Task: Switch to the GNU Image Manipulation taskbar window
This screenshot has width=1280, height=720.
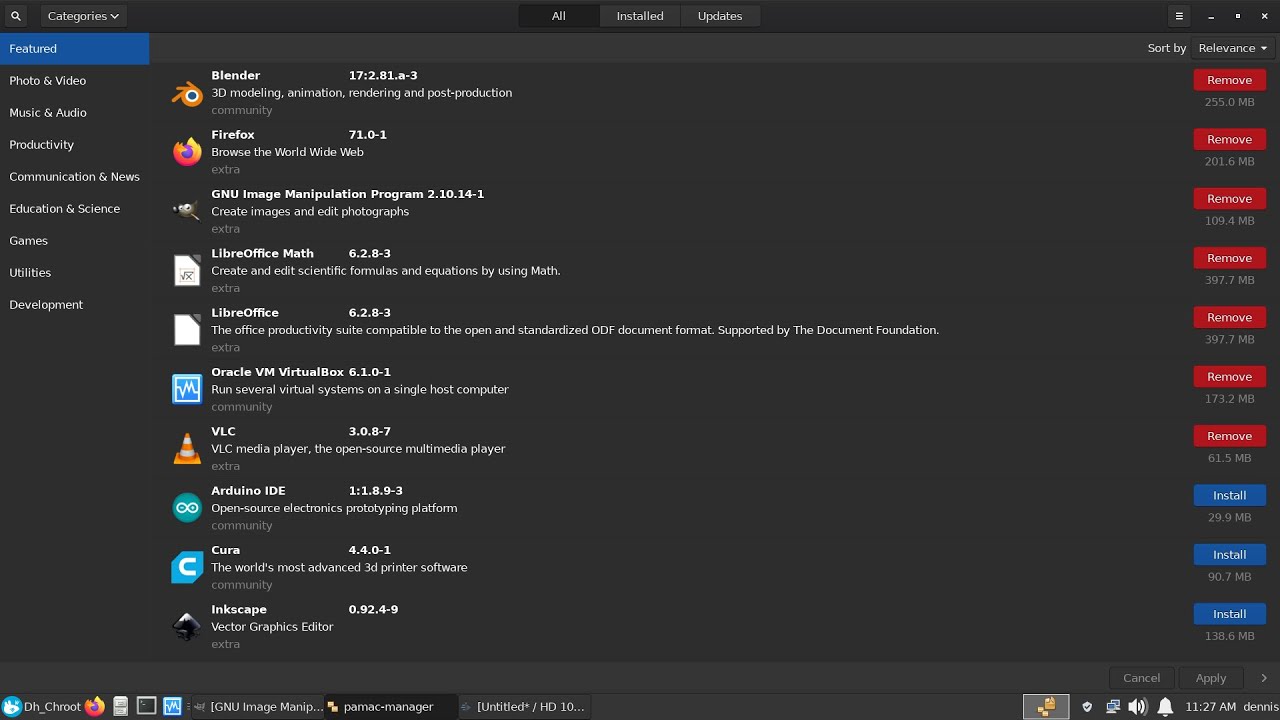Action: tap(258, 706)
